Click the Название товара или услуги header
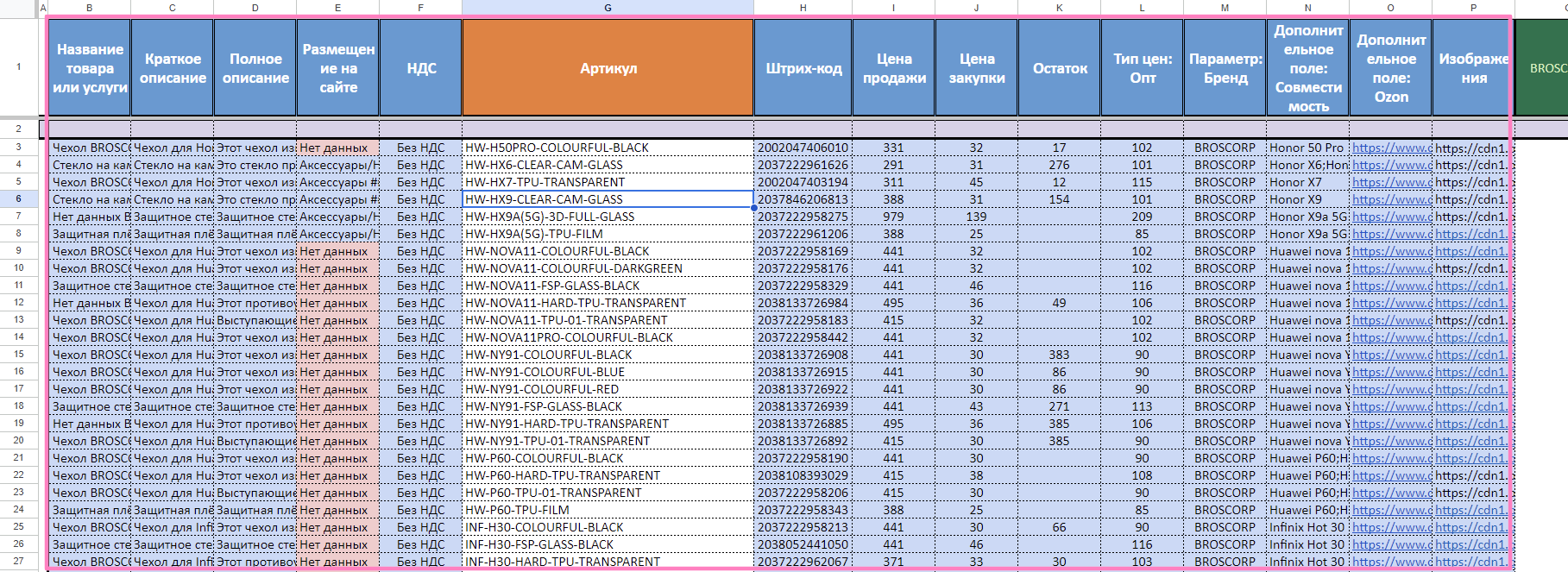 click(89, 68)
